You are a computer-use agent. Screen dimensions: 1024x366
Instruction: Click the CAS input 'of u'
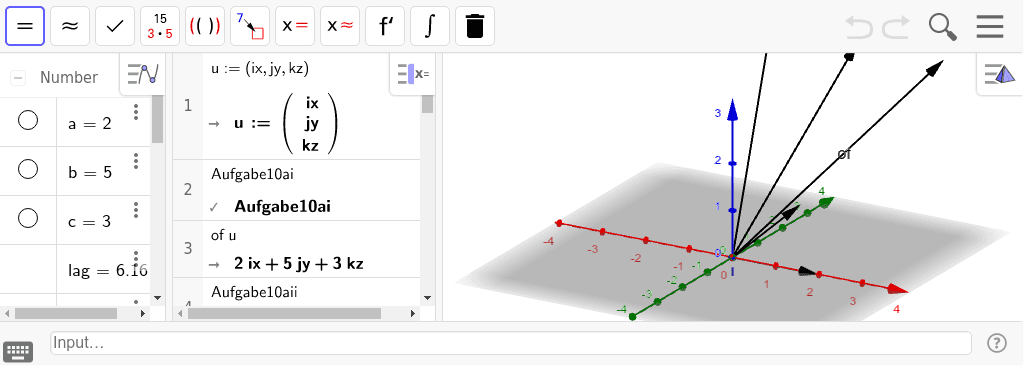point(223,235)
